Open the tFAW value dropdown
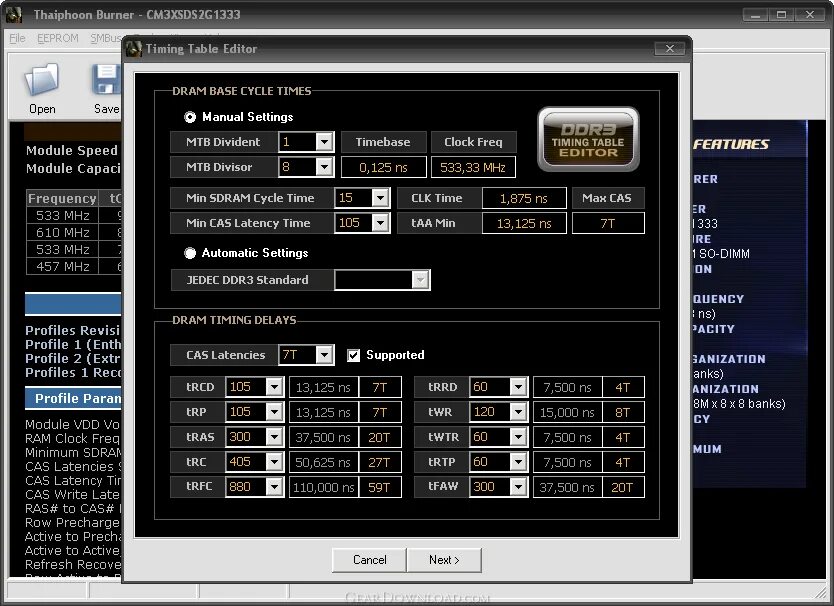The width and height of the screenshot is (834, 606). pyautogui.click(x=518, y=486)
